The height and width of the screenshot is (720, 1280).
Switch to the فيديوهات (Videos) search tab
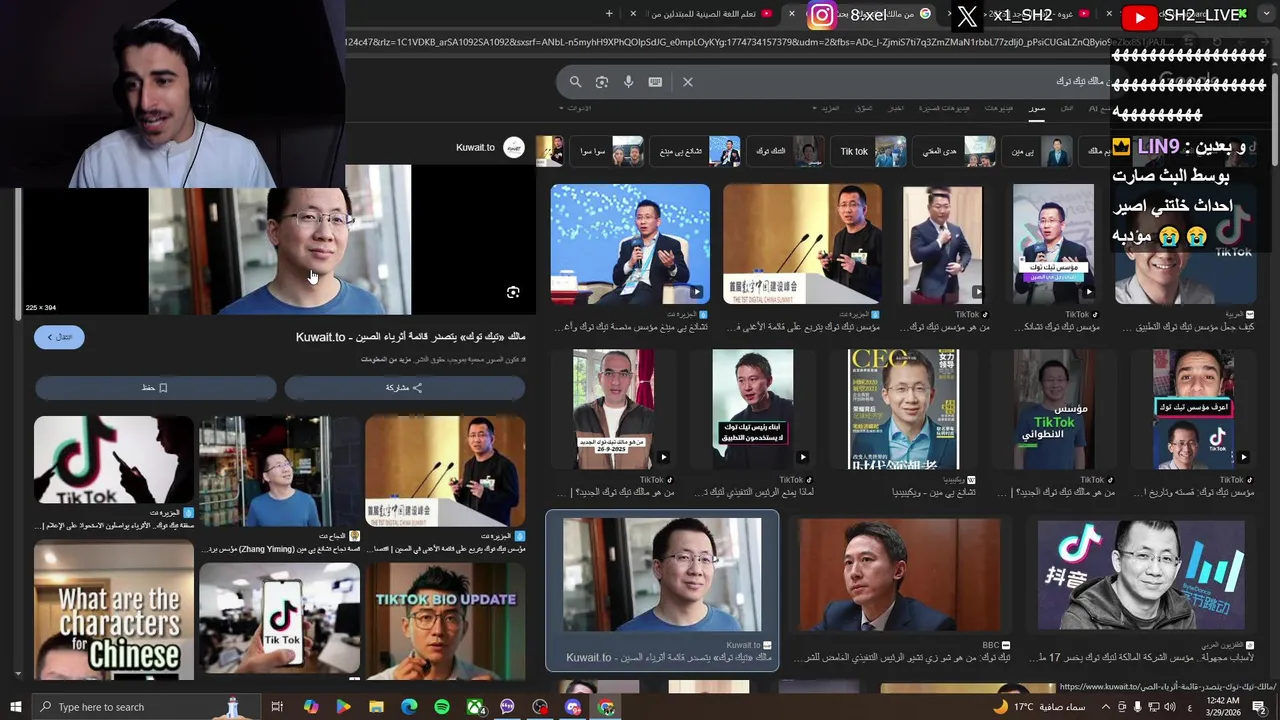coord(998,108)
